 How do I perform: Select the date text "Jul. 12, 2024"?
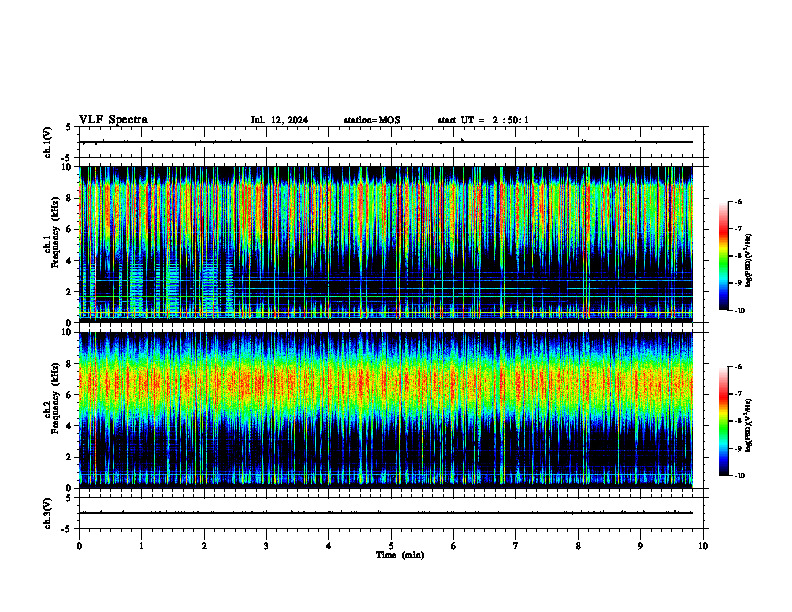tap(279, 120)
